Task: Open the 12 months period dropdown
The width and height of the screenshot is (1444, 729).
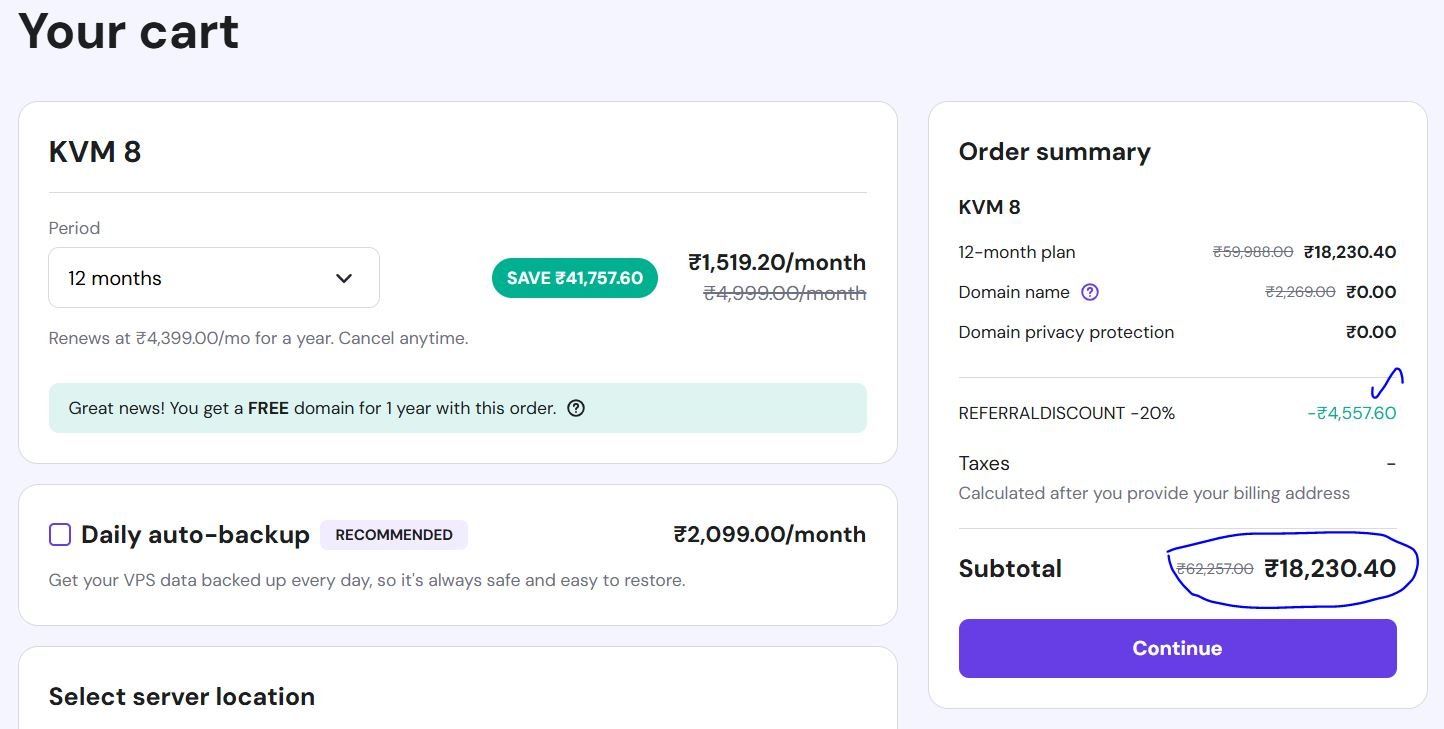Action: [x=213, y=278]
